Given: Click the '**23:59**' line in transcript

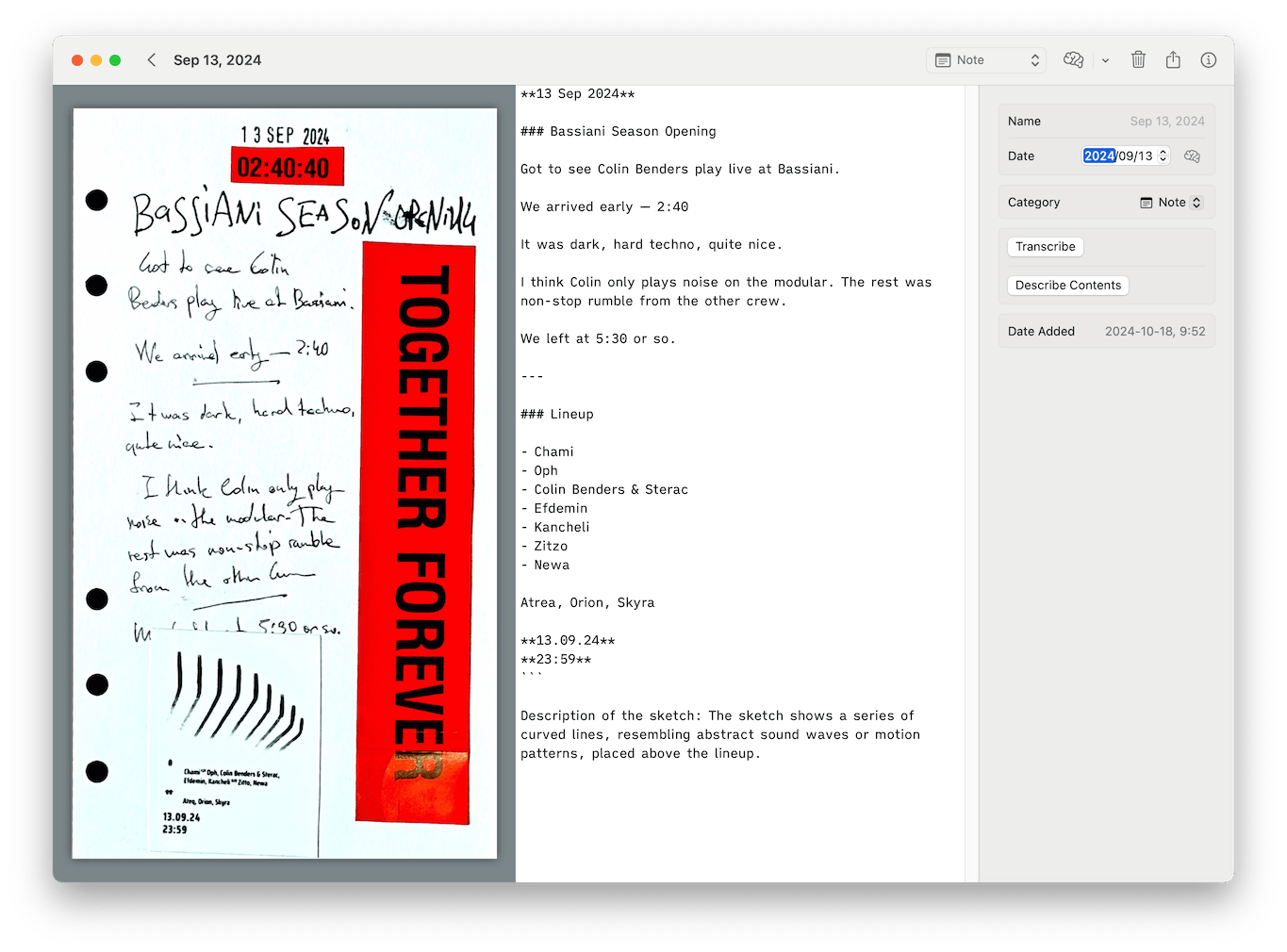Looking at the screenshot, I should click(x=556, y=660).
